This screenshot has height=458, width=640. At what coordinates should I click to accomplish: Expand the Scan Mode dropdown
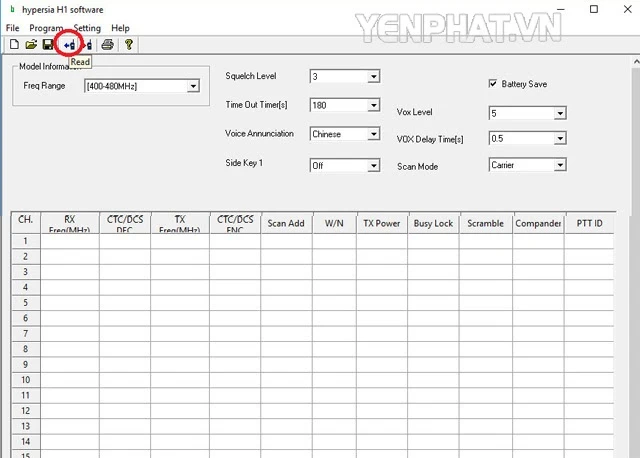pos(559,165)
